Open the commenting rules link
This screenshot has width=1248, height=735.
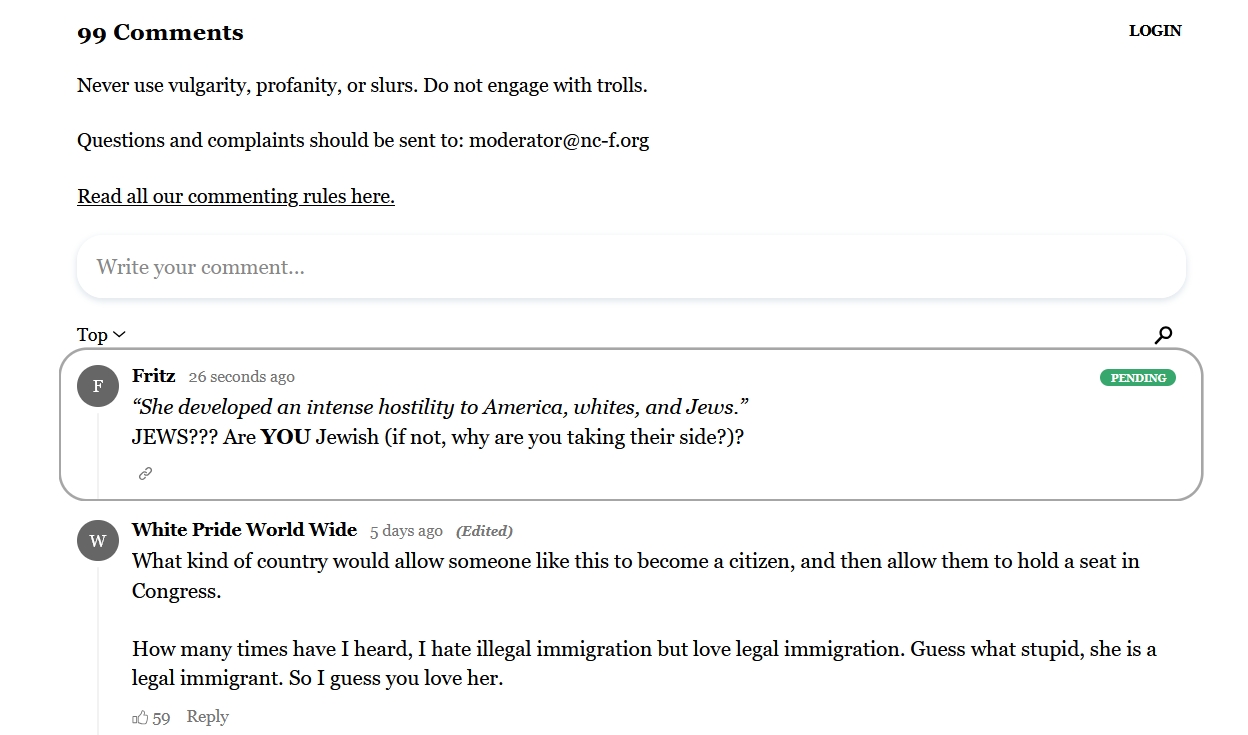click(236, 196)
